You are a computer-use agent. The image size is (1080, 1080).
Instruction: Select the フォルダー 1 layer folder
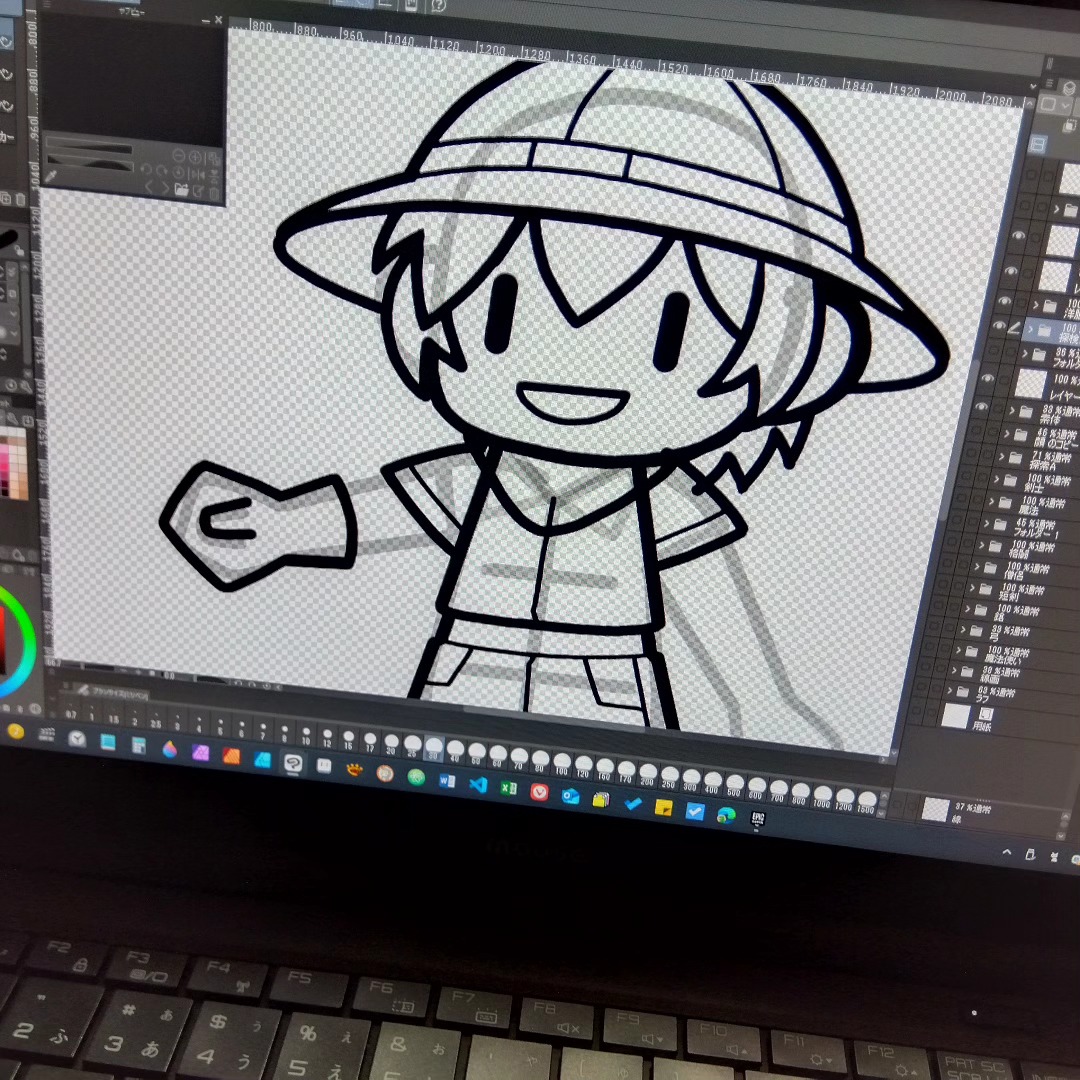1035,532
